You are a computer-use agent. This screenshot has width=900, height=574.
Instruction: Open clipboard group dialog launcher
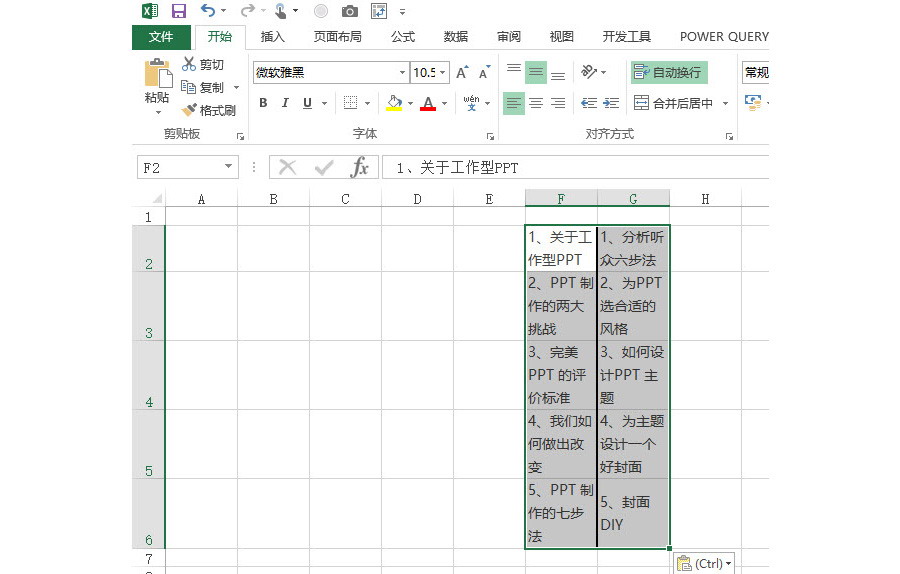[x=240, y=137]
